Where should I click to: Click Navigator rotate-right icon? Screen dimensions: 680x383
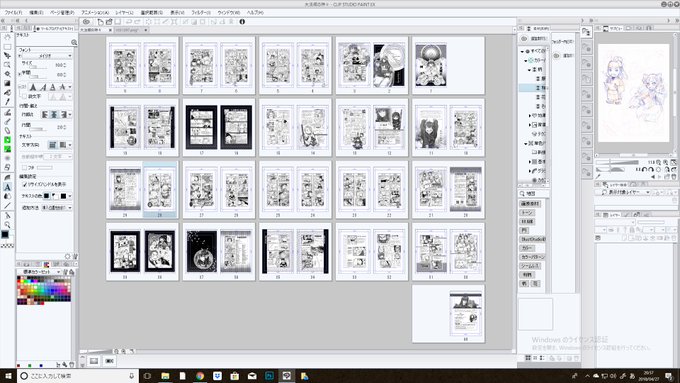(x=652, y=170)
